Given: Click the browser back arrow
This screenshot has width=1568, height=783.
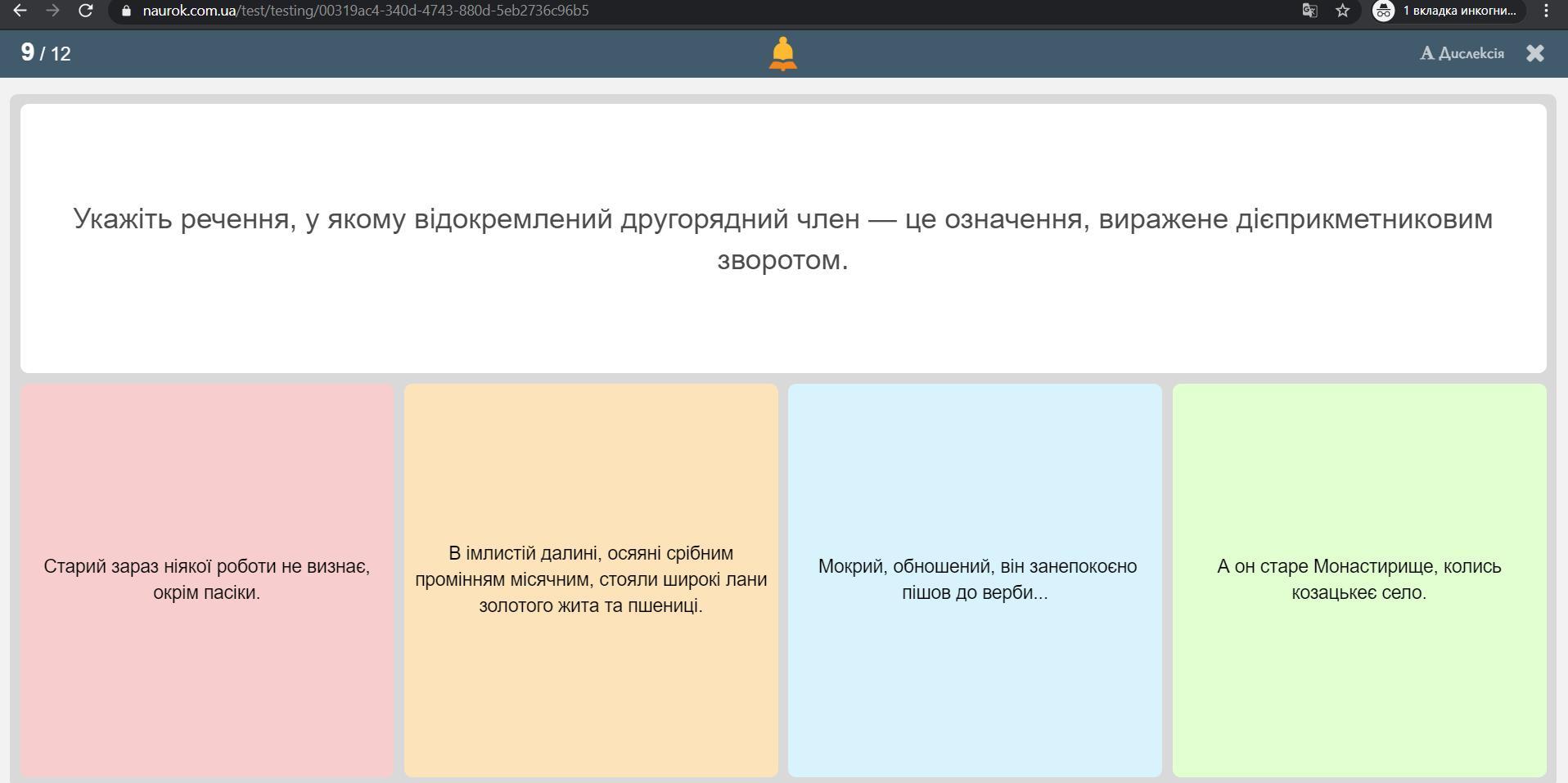Looking at the screenshot, I should tap(20, 11).
